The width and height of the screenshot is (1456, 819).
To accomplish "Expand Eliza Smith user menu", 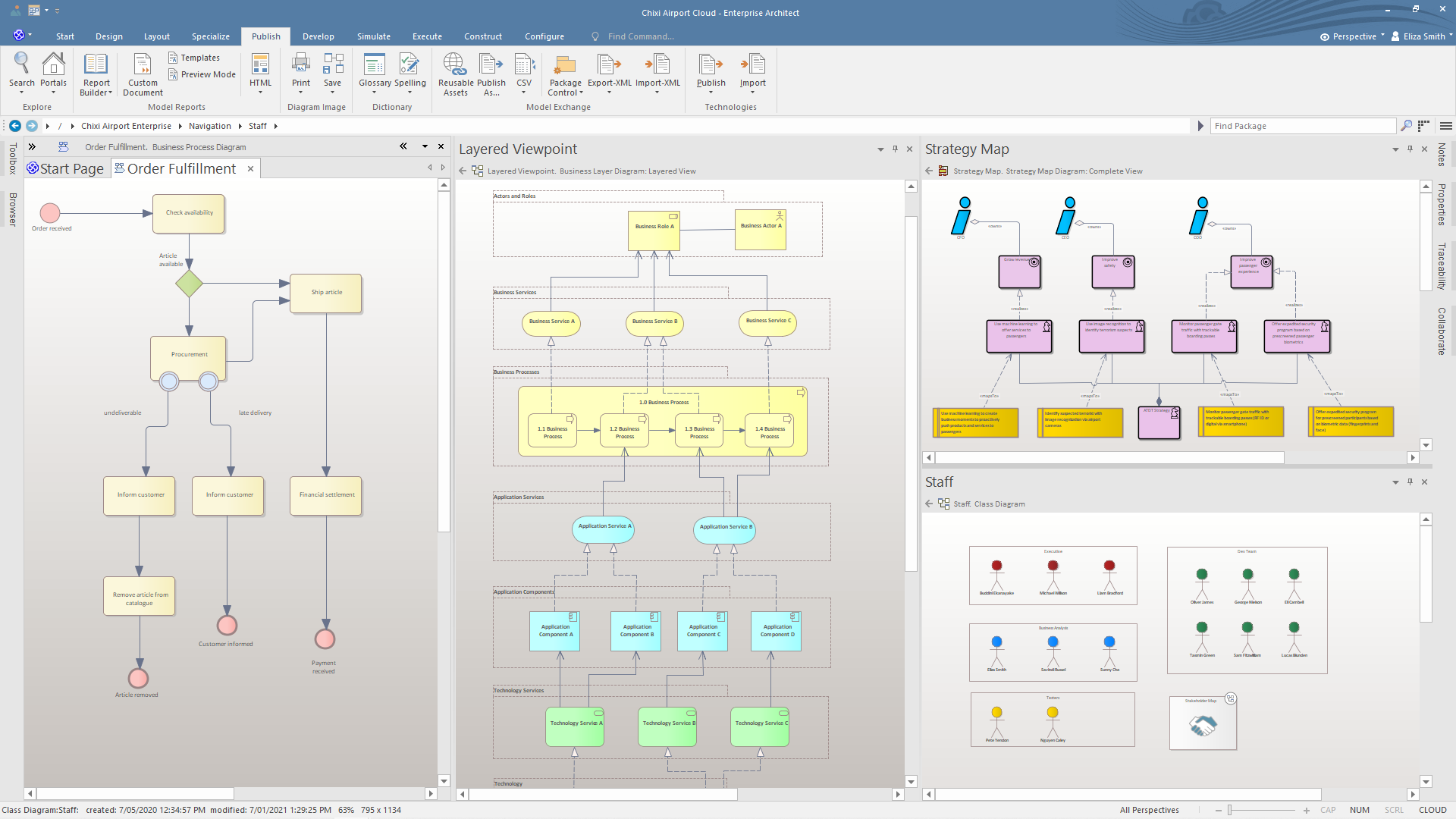I will pos(1423,36).
